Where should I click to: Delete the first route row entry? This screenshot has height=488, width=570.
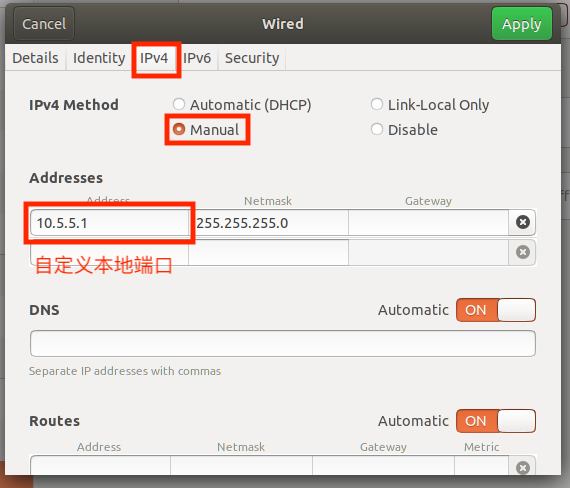pyautogui.click(x=522, y=468)
